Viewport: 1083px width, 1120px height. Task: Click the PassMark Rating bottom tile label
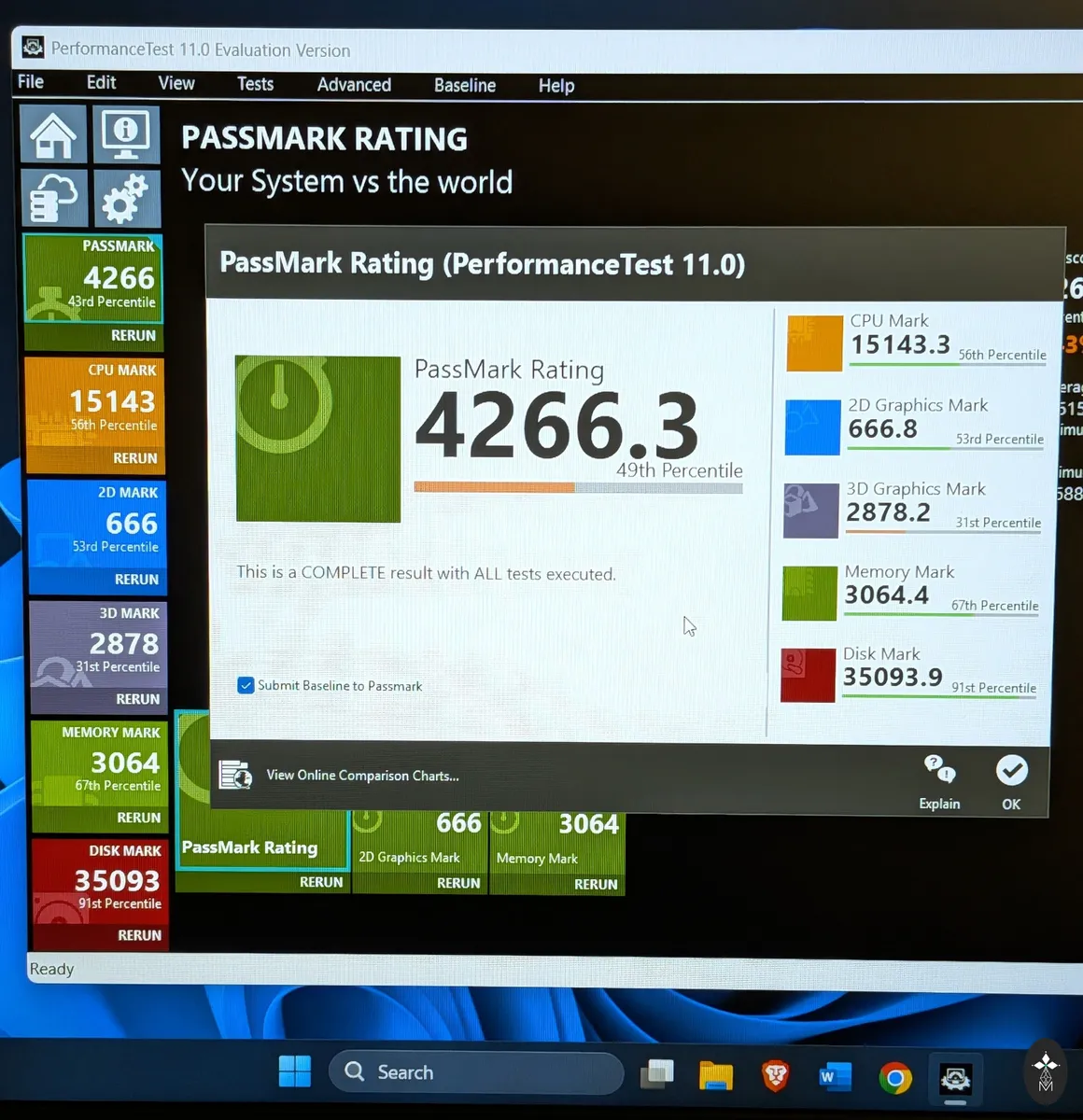pyautogui.click(x=249, y=847)
